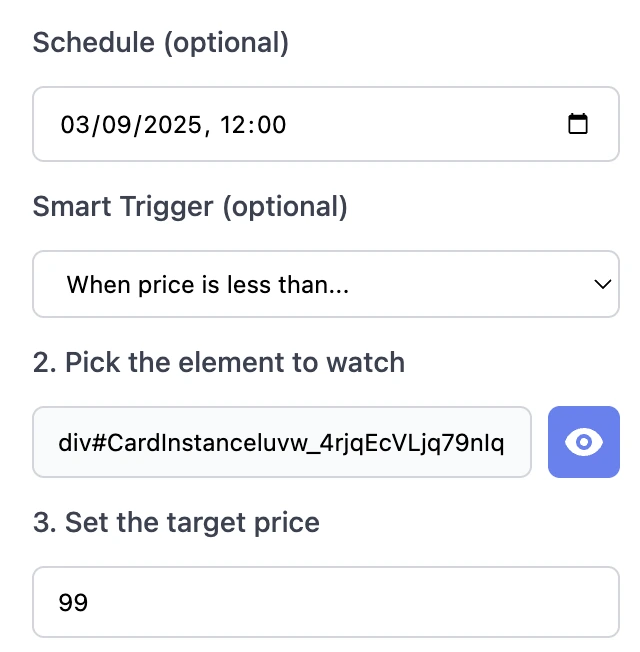
Task: Click the "2. Pick the element to watch" heading
Action: (x=218, y=362)
